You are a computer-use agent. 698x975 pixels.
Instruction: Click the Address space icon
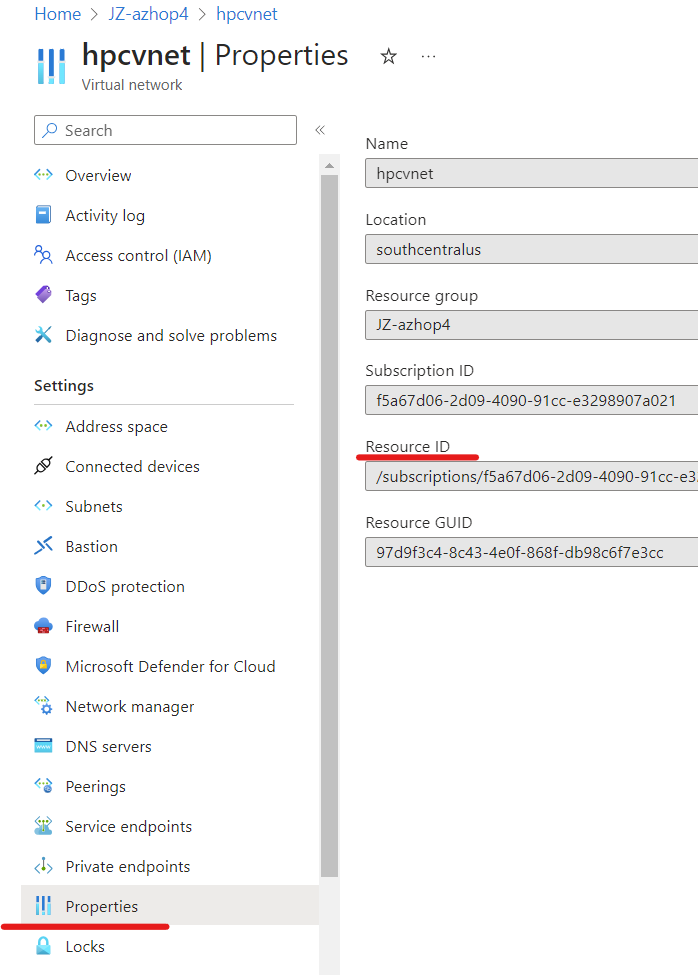pyautogui.click(x=43, y=425)
